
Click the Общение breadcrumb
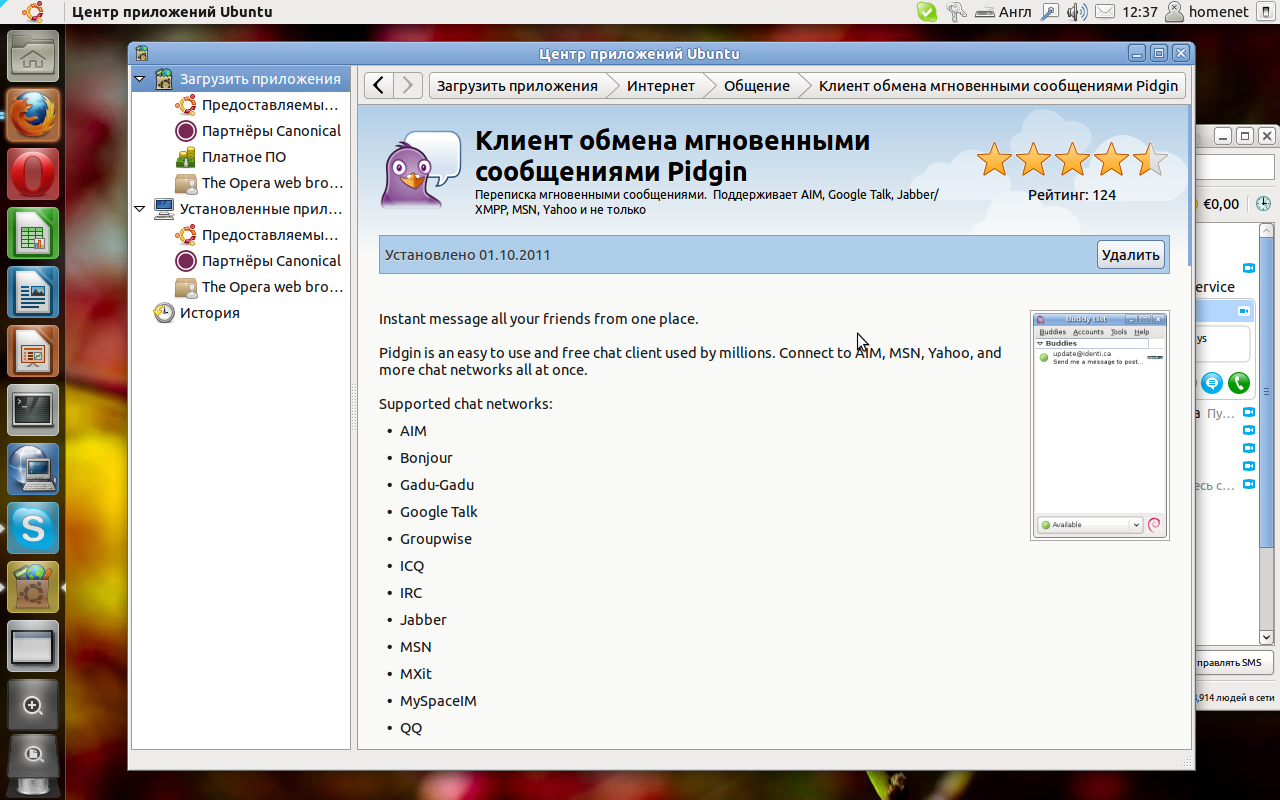click(x=757, y=85)
